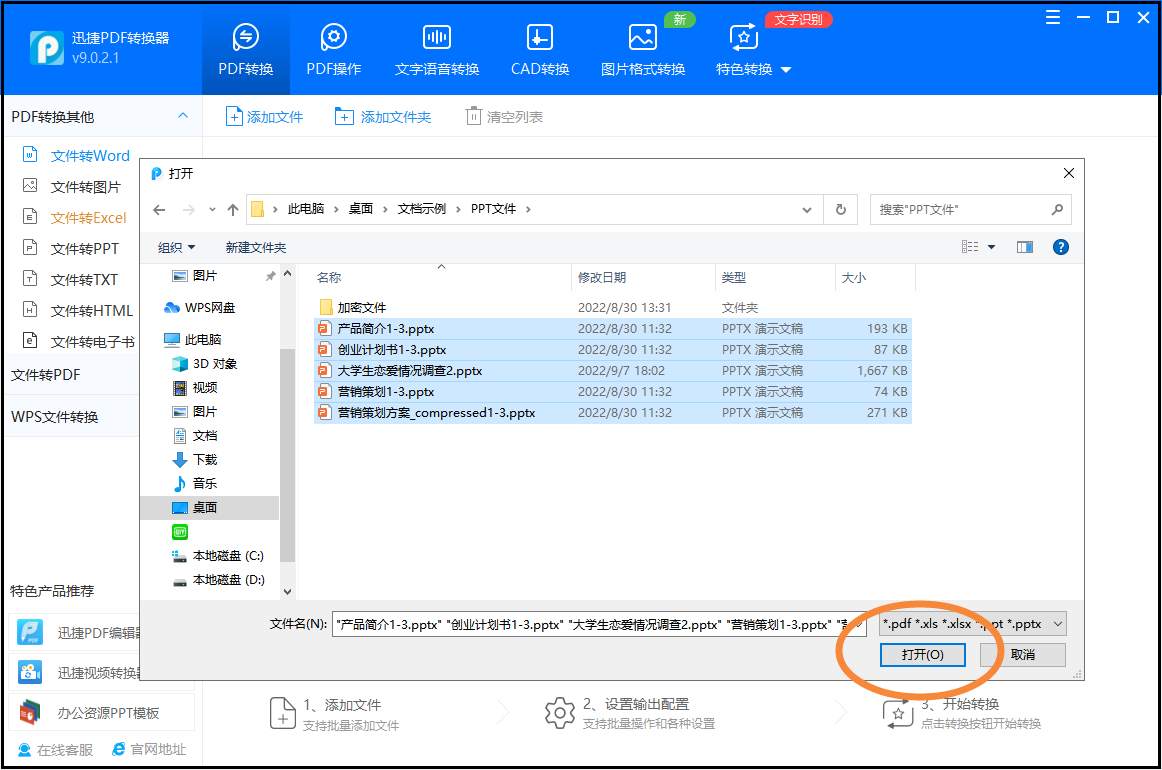Screen dimensions: 1162x770
Task: Open the dialog help icon
Action: point(1060,248)
